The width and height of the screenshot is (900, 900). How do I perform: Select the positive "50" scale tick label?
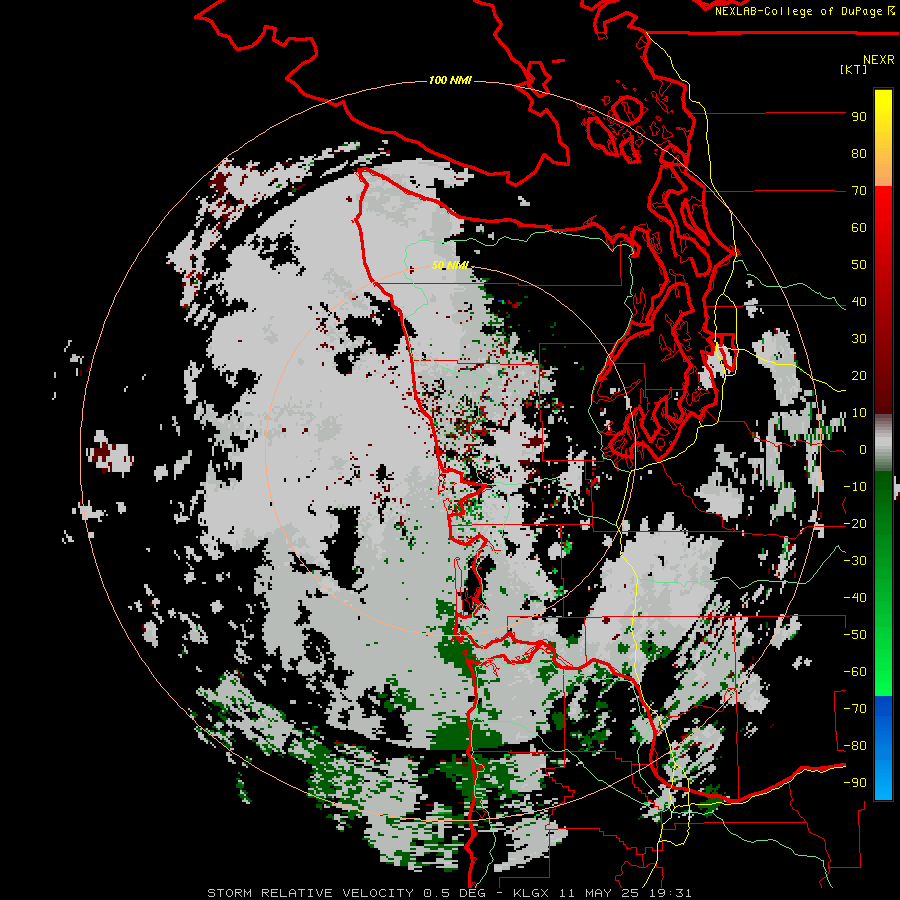pos(859,265)
